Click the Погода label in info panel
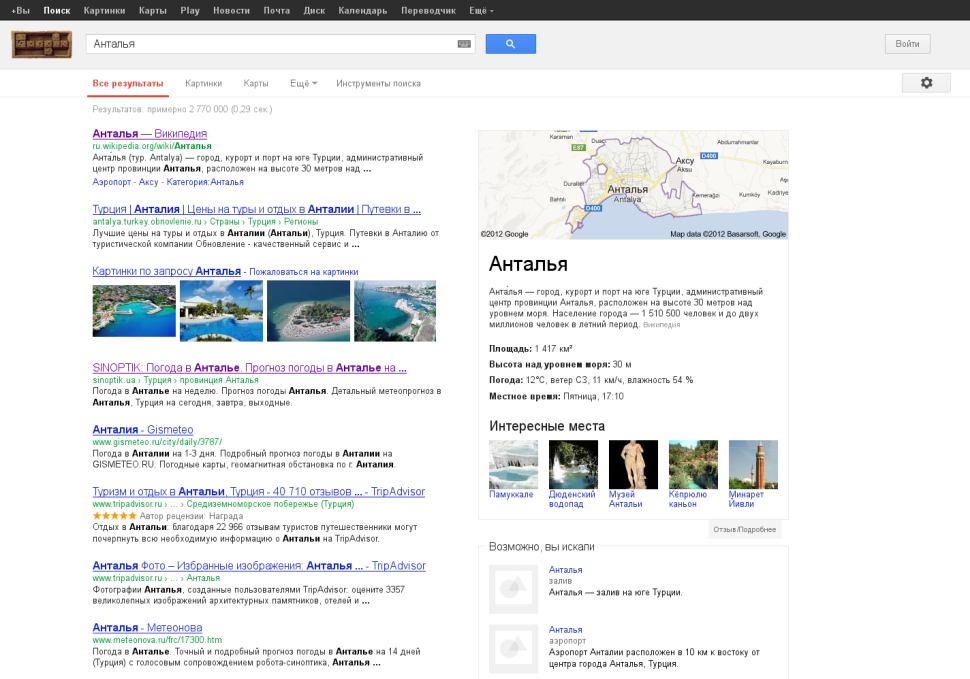This screenshot has width=970, height=679. (x=505, y=380)
